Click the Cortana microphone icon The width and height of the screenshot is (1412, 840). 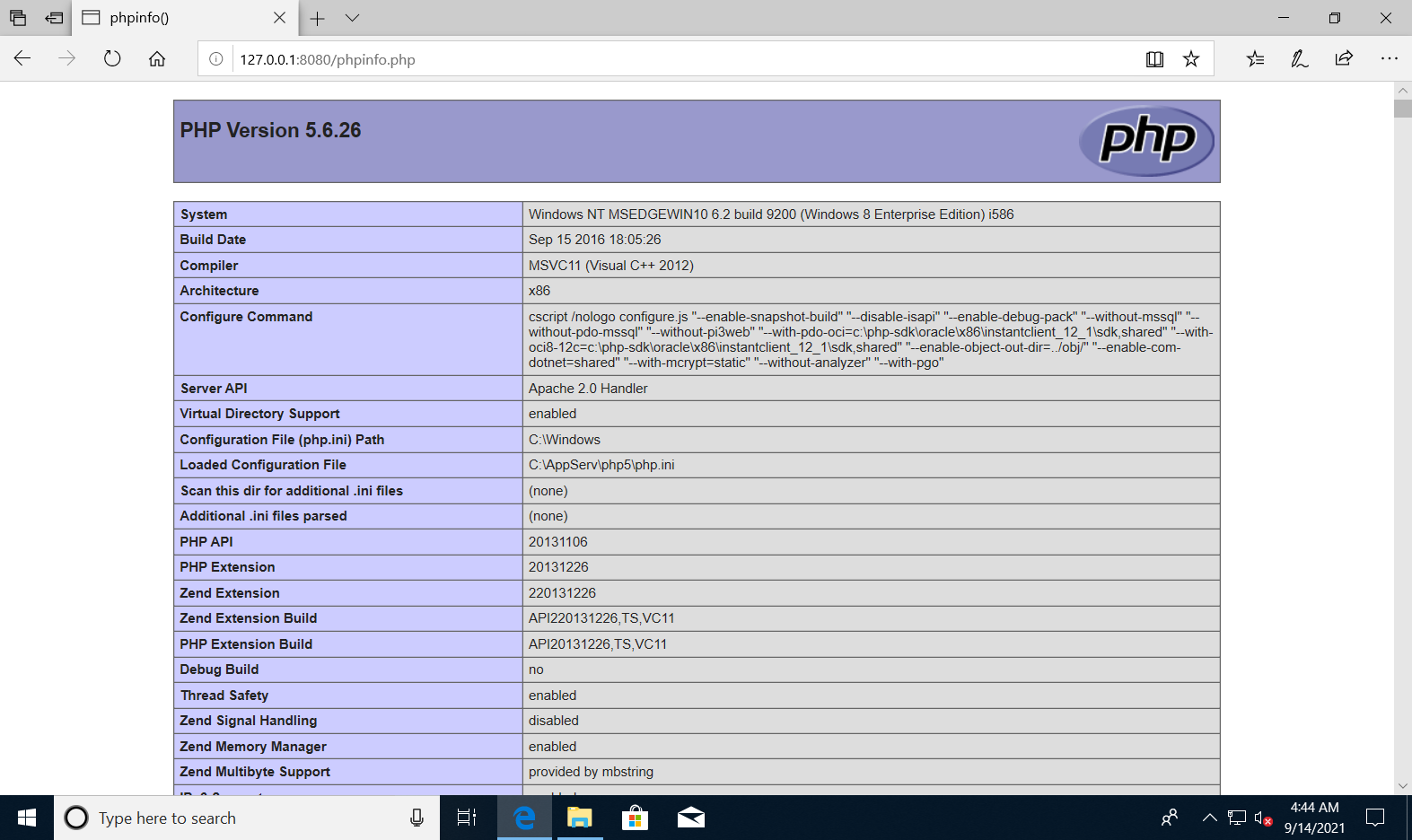point(417,818)
